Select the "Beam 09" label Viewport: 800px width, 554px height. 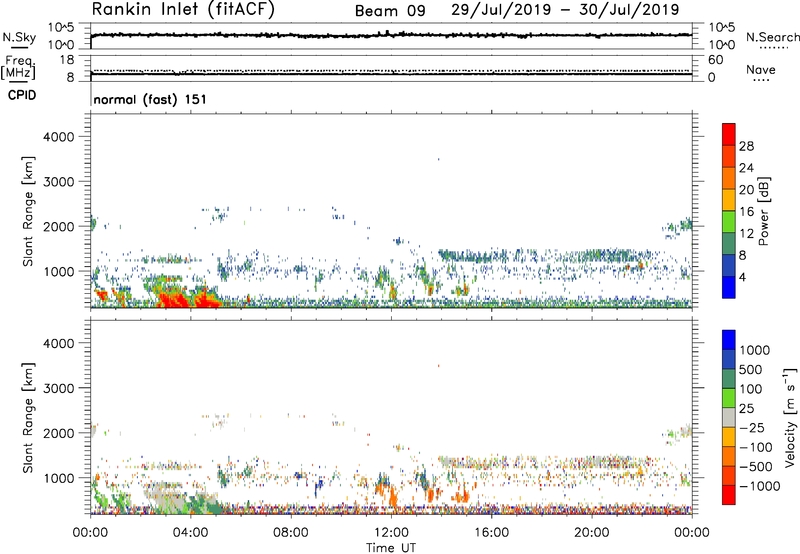click(x=390, y=11)
